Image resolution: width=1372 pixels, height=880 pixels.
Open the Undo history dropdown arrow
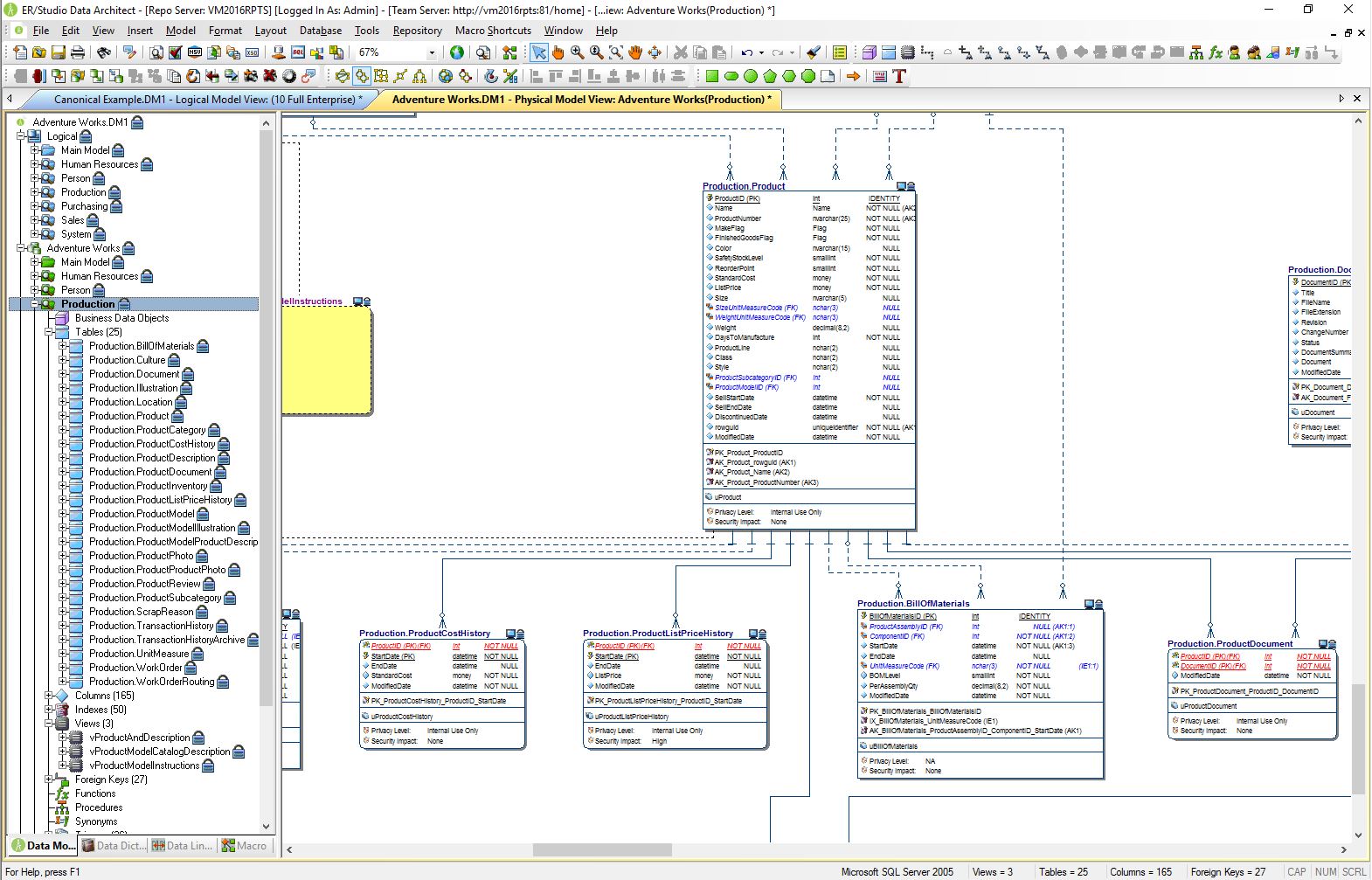[761, 53]
